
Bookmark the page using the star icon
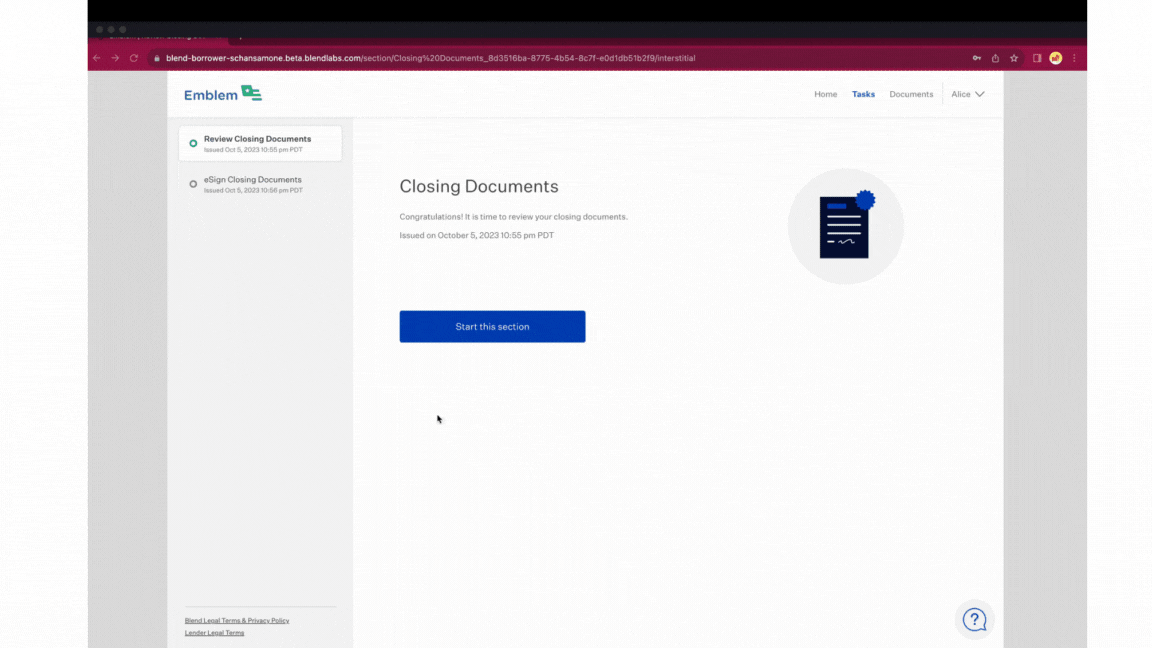tap(1014, 58)
